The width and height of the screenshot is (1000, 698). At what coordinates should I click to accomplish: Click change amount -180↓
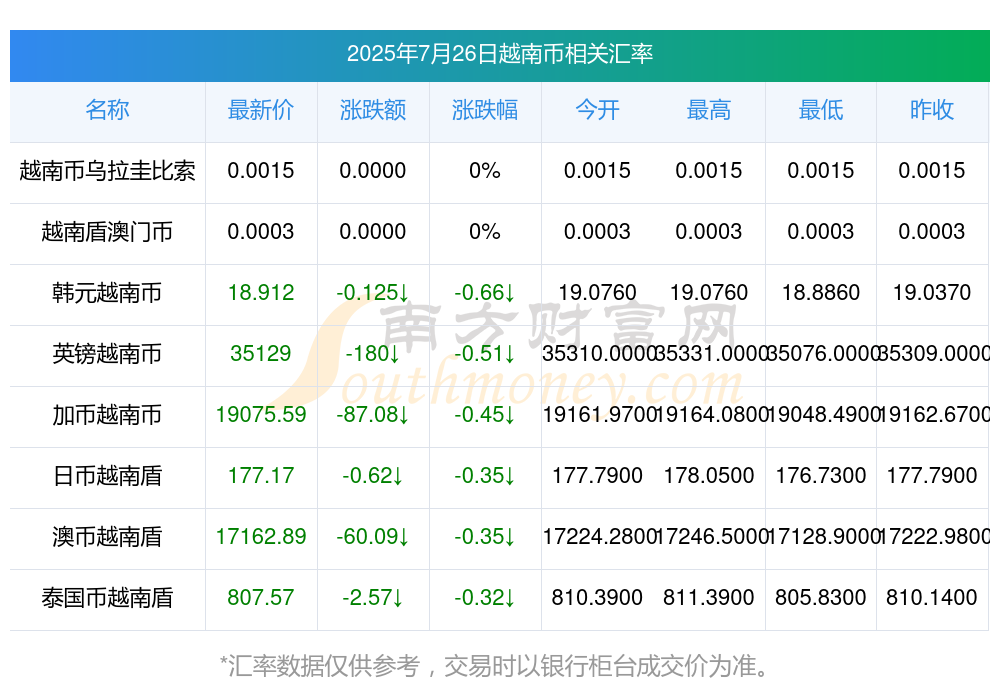(372, 353)
